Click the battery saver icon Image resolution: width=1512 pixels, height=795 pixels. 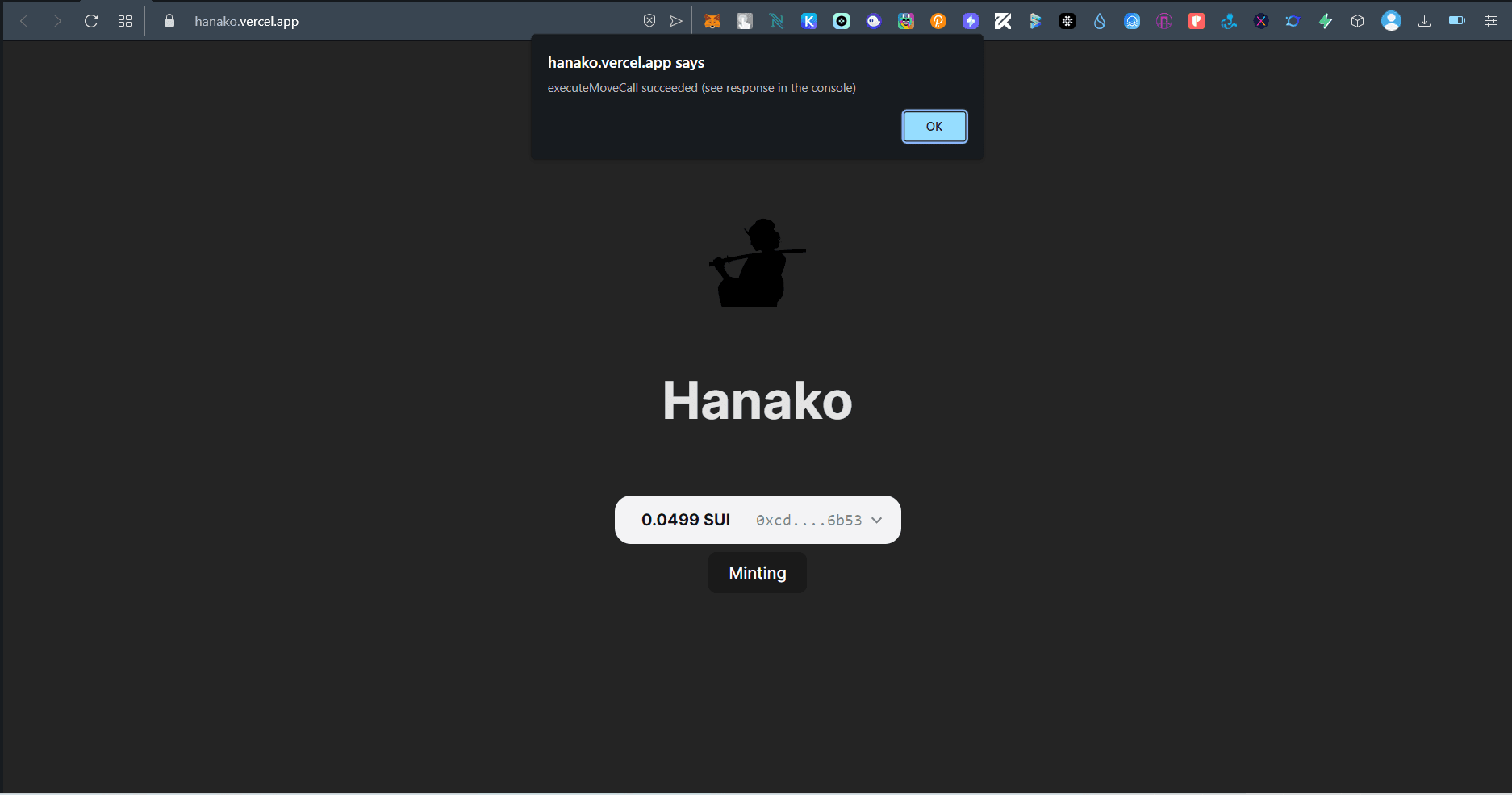(1456, 22)
